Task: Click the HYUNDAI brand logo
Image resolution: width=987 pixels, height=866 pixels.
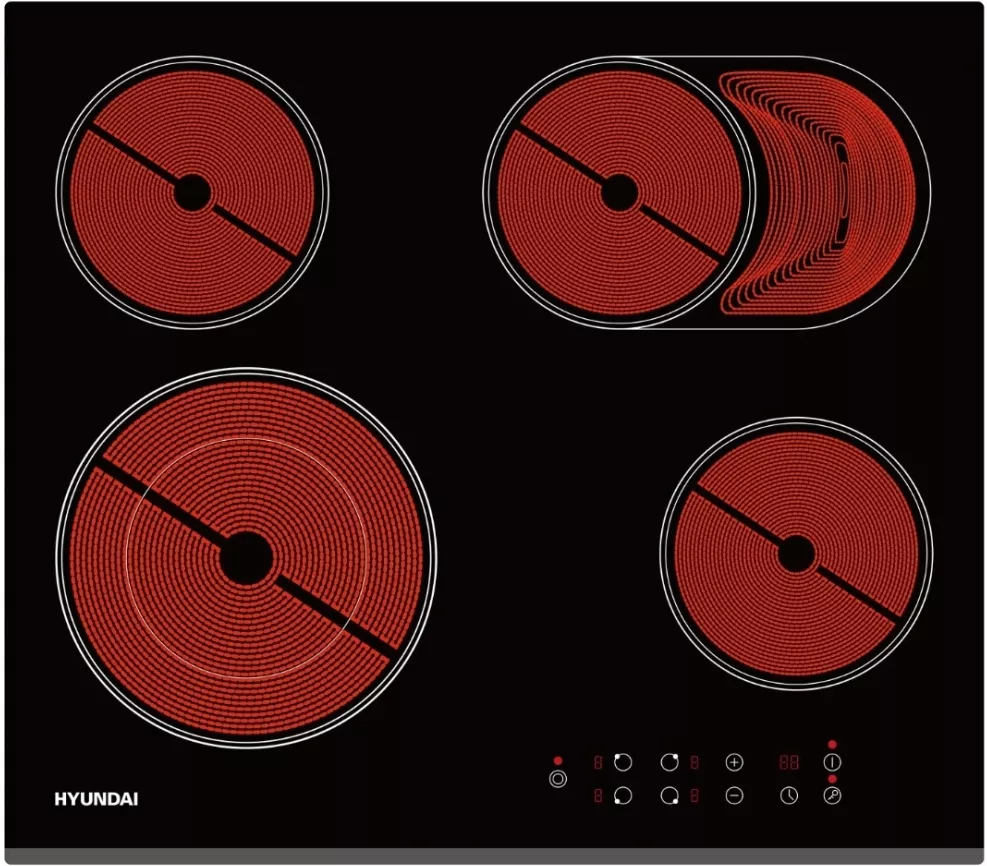Action: (x=96, y=799)
